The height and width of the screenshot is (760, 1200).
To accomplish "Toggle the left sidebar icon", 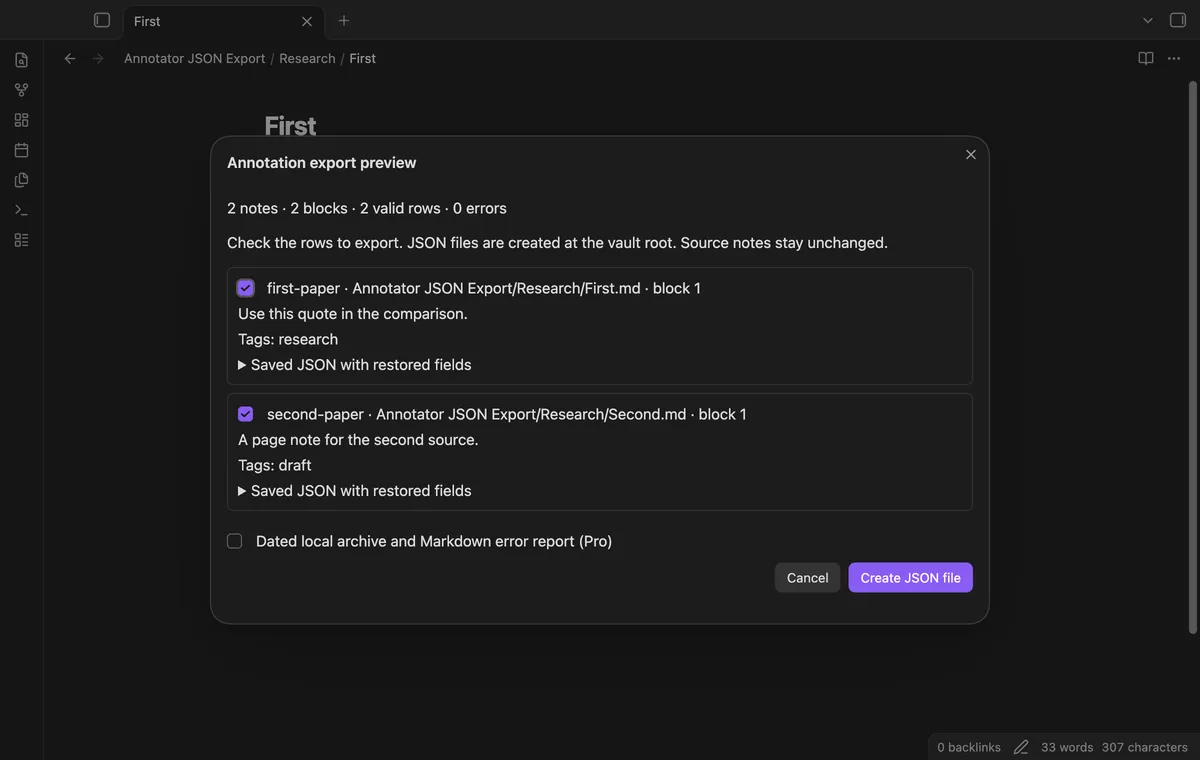I will [101, 20].
